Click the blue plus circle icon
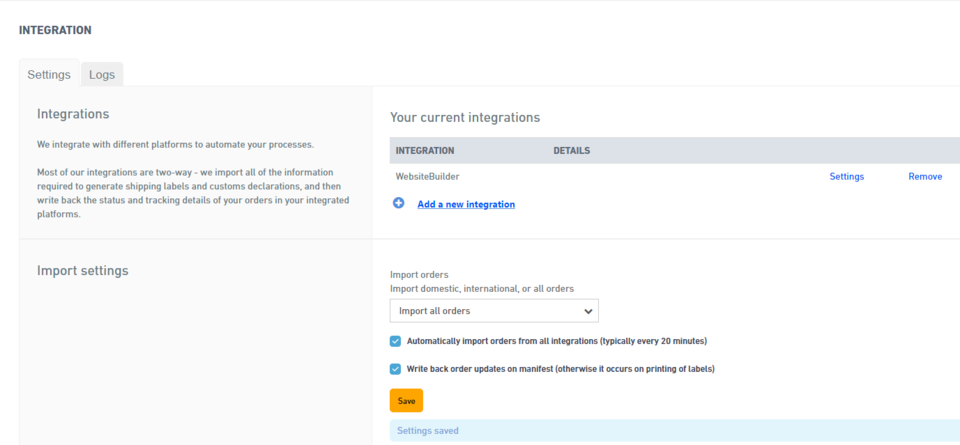The width and height of the screenshot is (960, 445). (x=398, y=203)
